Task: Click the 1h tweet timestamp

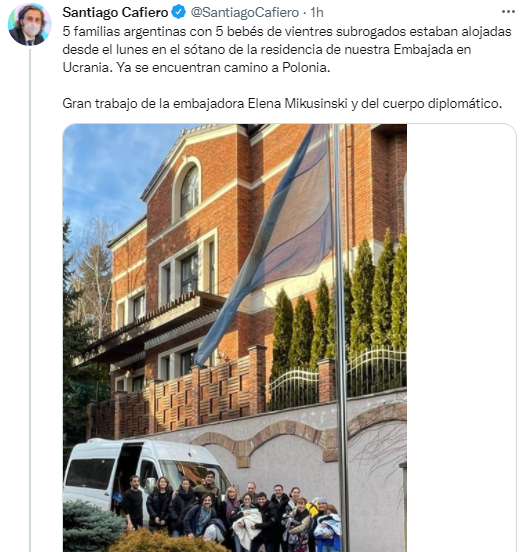Action: coord(316,12)
